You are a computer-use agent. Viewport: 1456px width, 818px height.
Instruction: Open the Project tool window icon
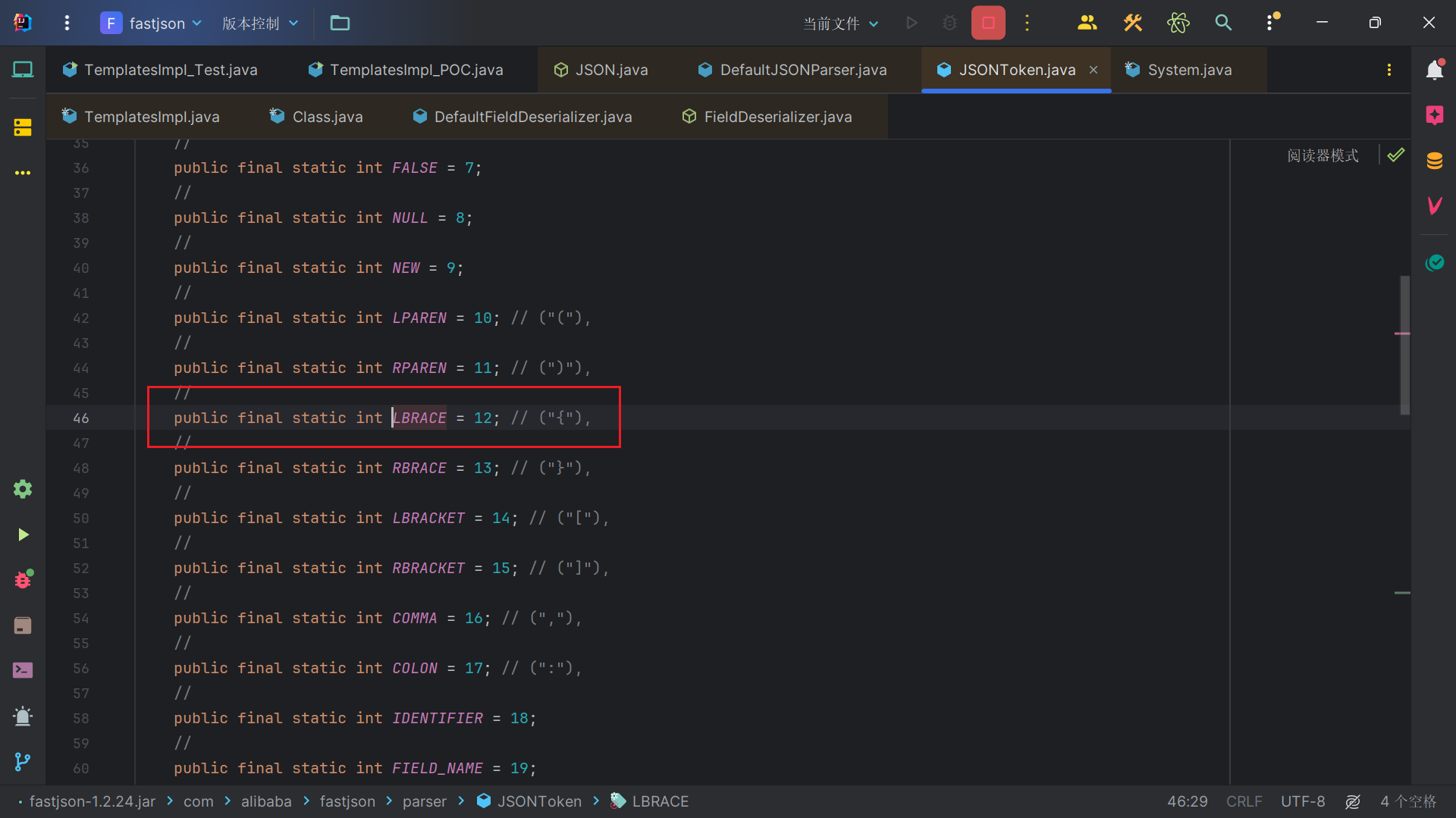click(x=23, y=70)
